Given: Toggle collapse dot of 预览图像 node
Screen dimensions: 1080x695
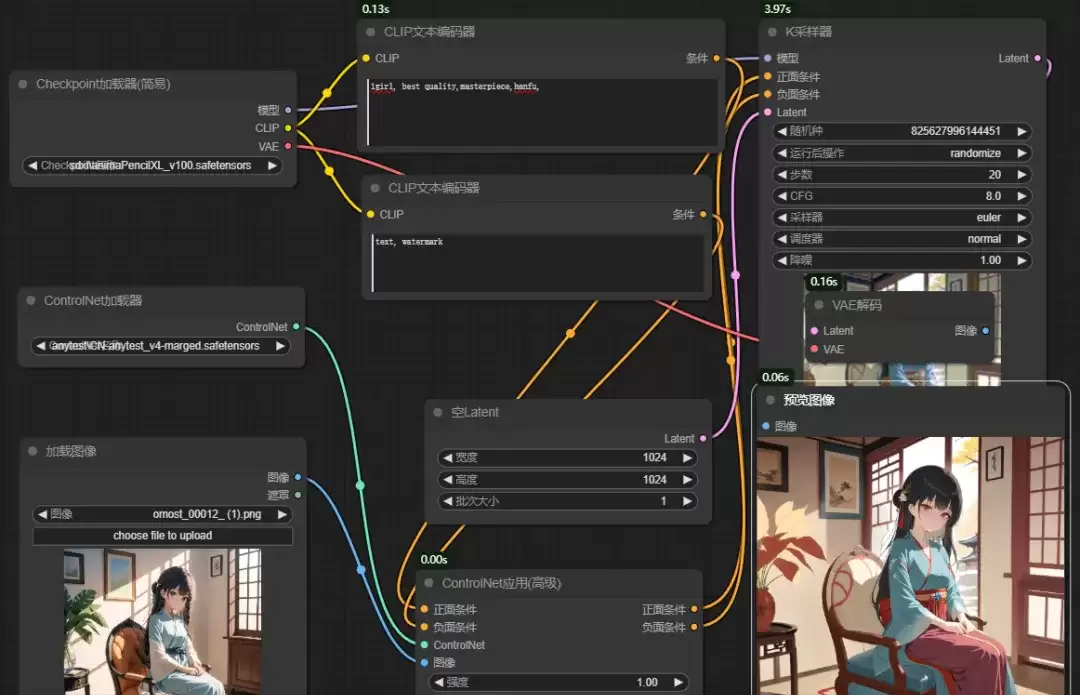Looking at the screenshot, I should (x=770, y=400).
